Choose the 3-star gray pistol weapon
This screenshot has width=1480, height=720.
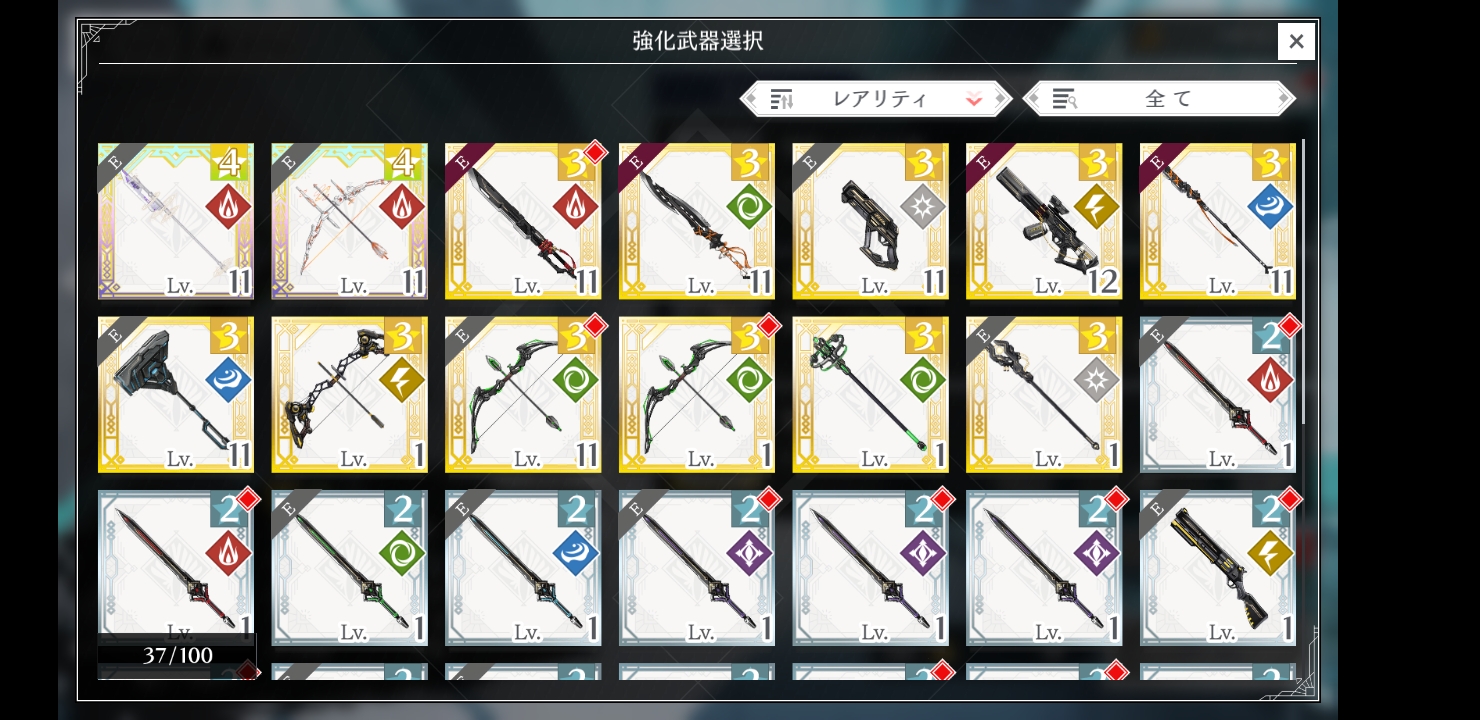click(871, 221)
